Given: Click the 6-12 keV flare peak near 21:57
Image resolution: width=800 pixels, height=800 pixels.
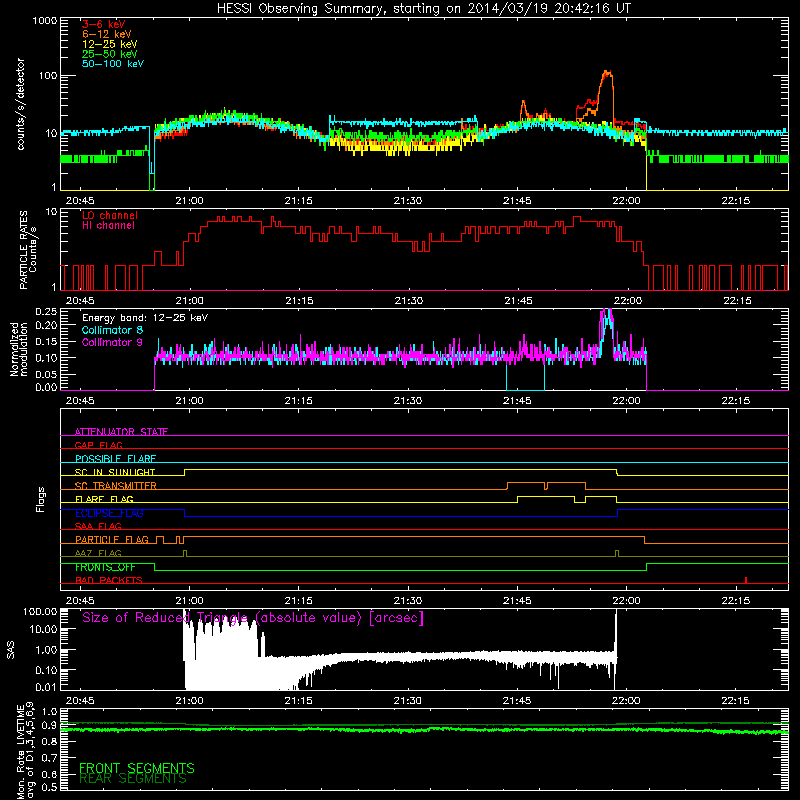Looking at the screenshot, I should pos(606,73).
